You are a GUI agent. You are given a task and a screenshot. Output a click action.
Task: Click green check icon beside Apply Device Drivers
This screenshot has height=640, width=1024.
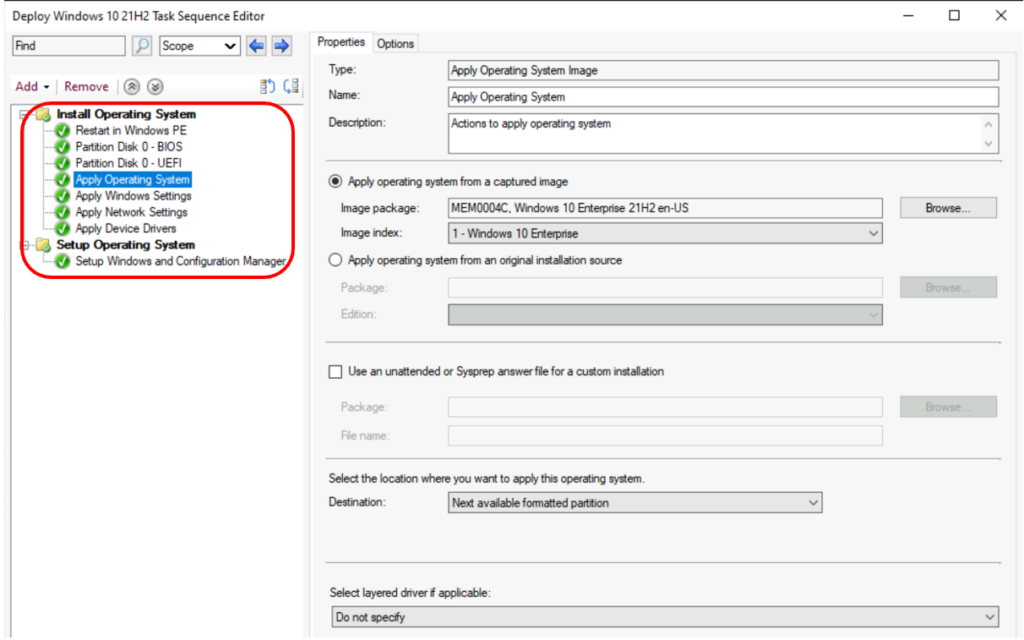63,229
